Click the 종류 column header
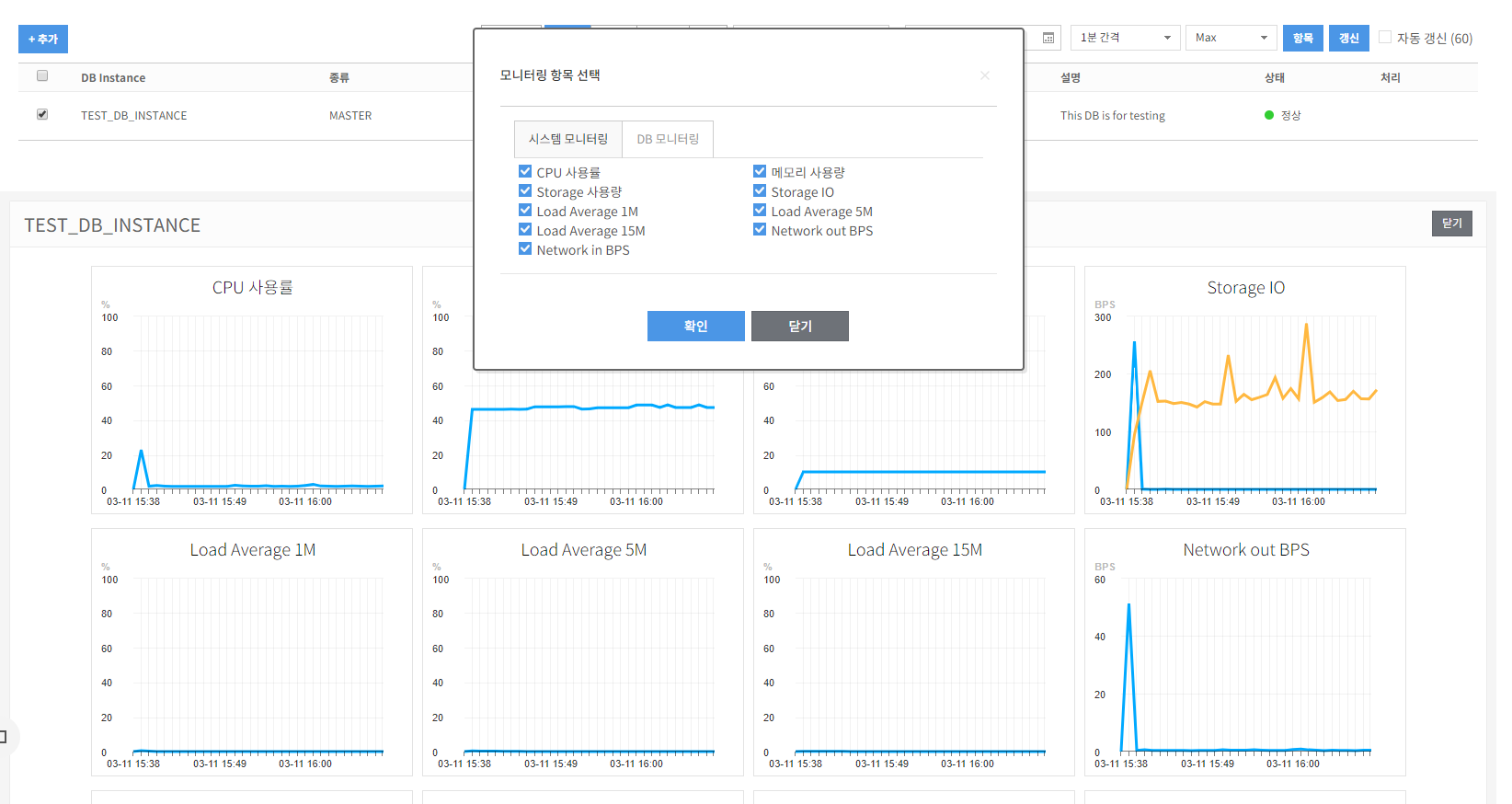This screenshot has width=1512, height=804. pyautogui.click(x=339, y=77)
